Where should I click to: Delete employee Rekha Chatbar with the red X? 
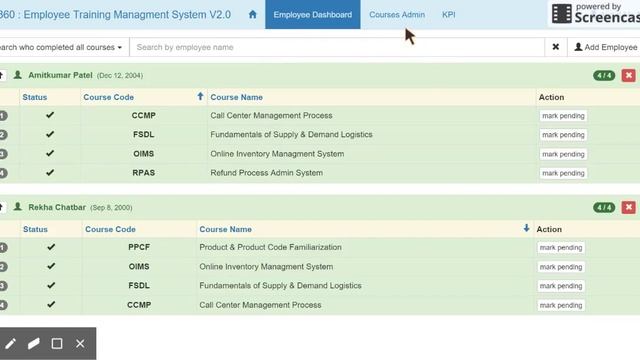point(629,207)
